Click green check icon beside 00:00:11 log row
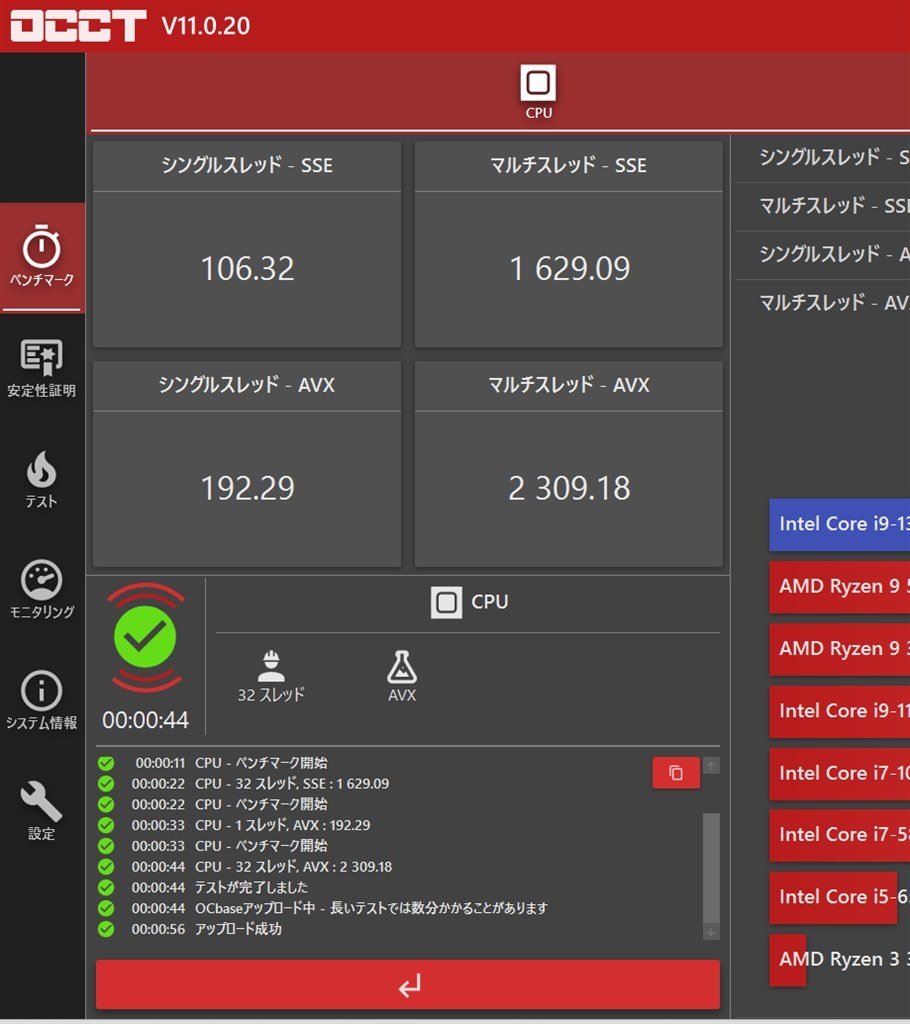The image size is (910, 1024). (106, 763)
